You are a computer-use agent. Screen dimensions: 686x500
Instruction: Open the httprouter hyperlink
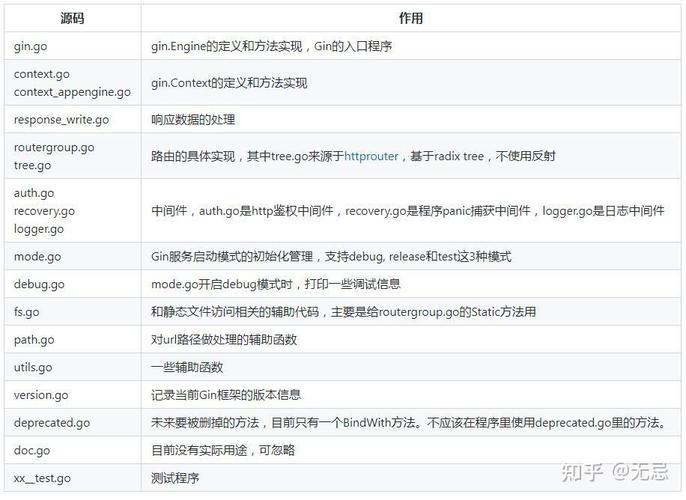click(x=371, y=156)
